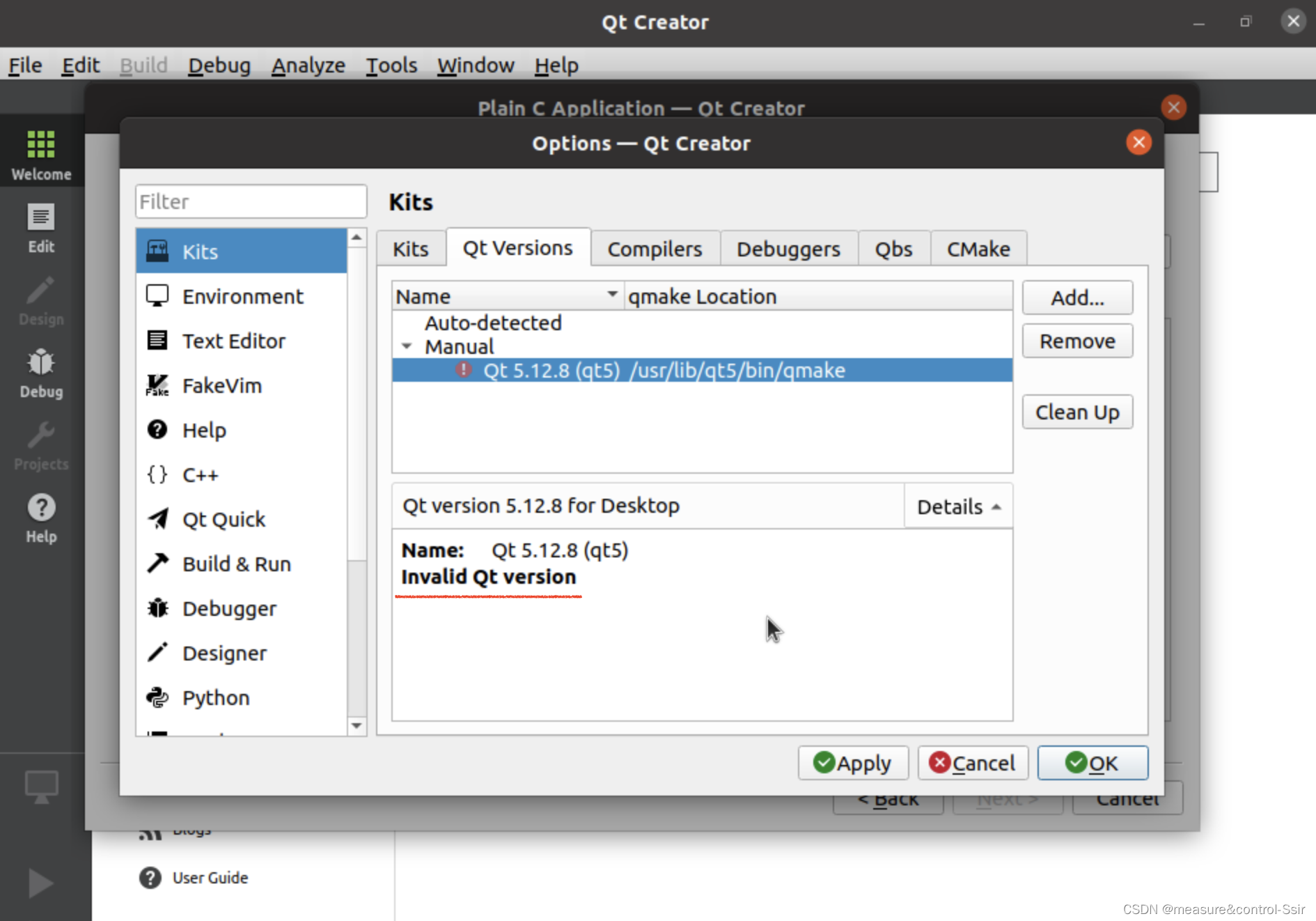Viewport: 1316px width, 921px height.
Task: Select the FakeVim settings category
Action: click(x=221, y=385)
